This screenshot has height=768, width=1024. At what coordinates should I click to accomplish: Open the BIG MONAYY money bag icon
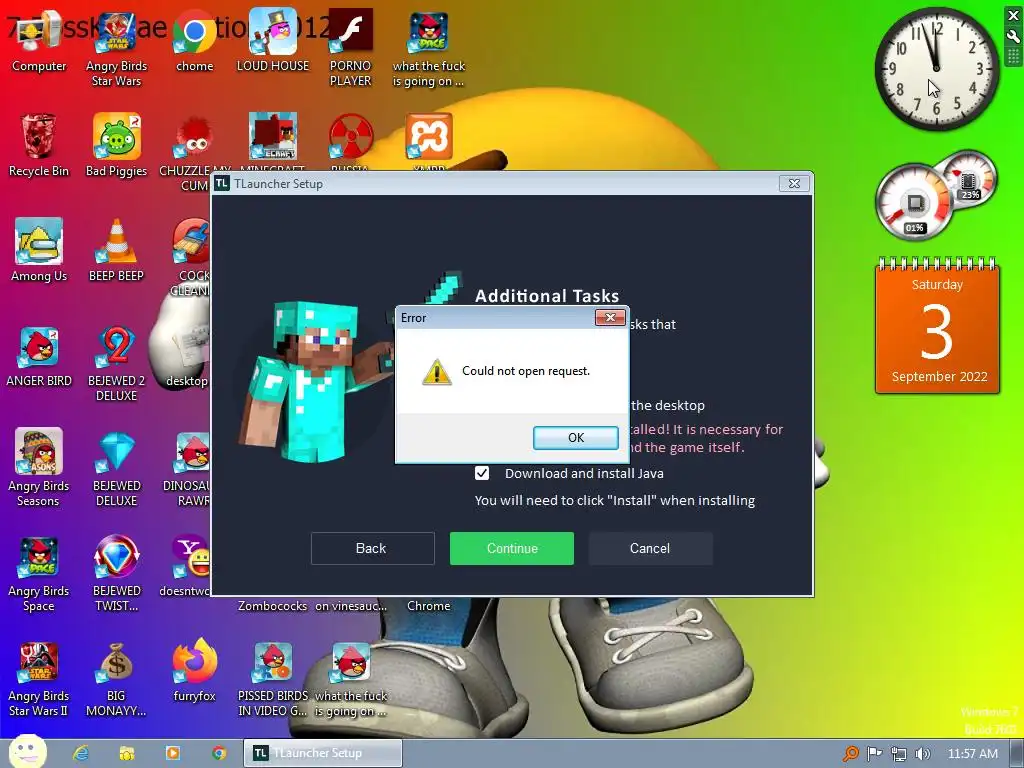coord(116,679)
